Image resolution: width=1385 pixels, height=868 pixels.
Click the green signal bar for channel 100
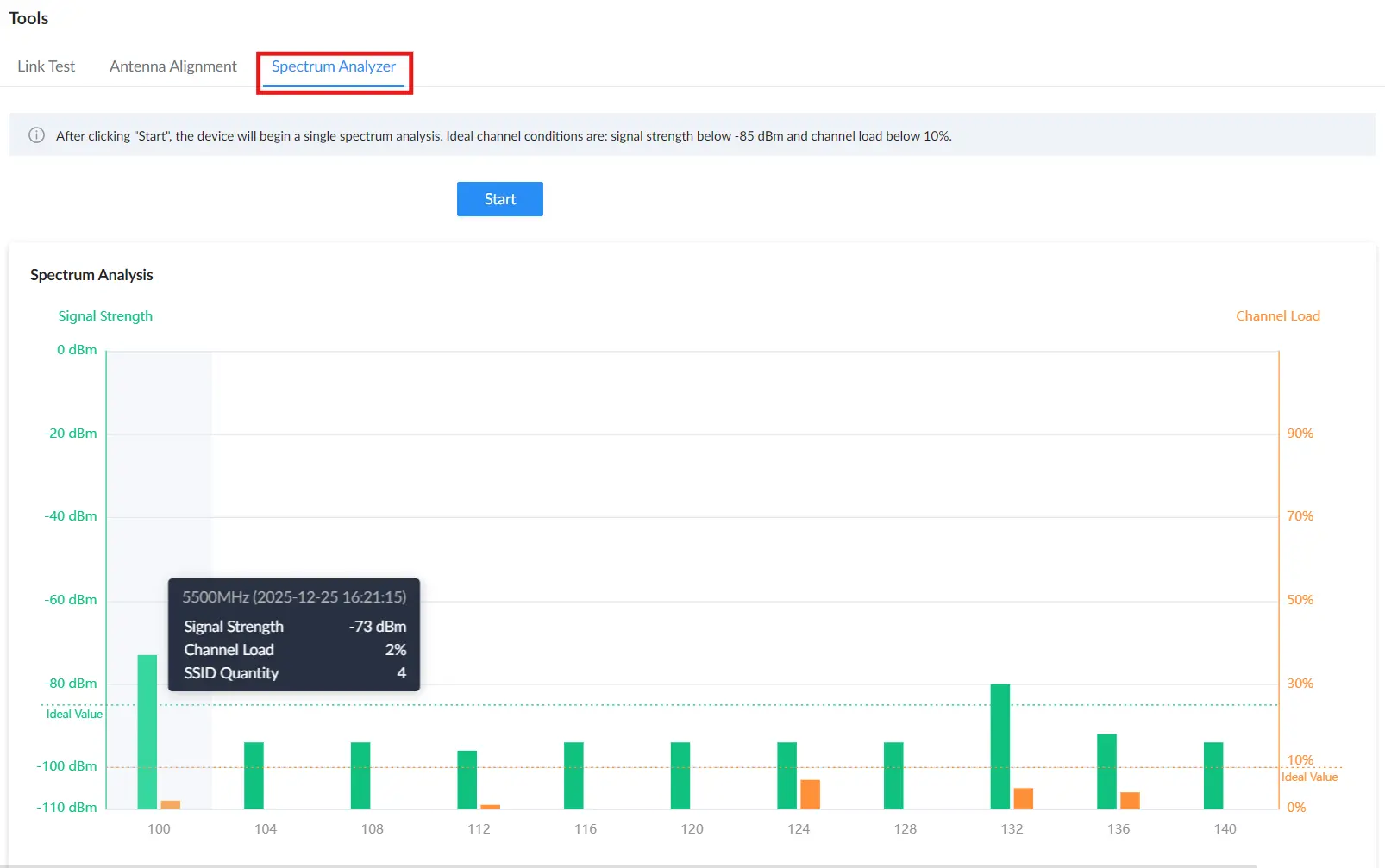[147, 732]
